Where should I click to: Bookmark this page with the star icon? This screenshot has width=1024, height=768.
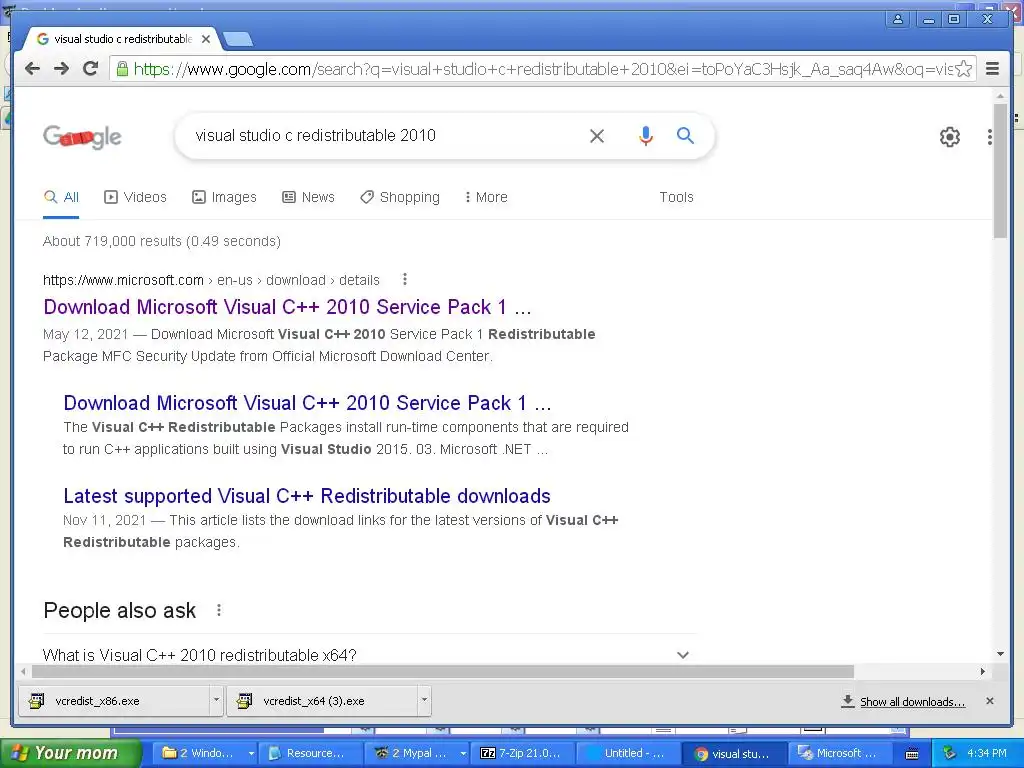coord(963,69)
